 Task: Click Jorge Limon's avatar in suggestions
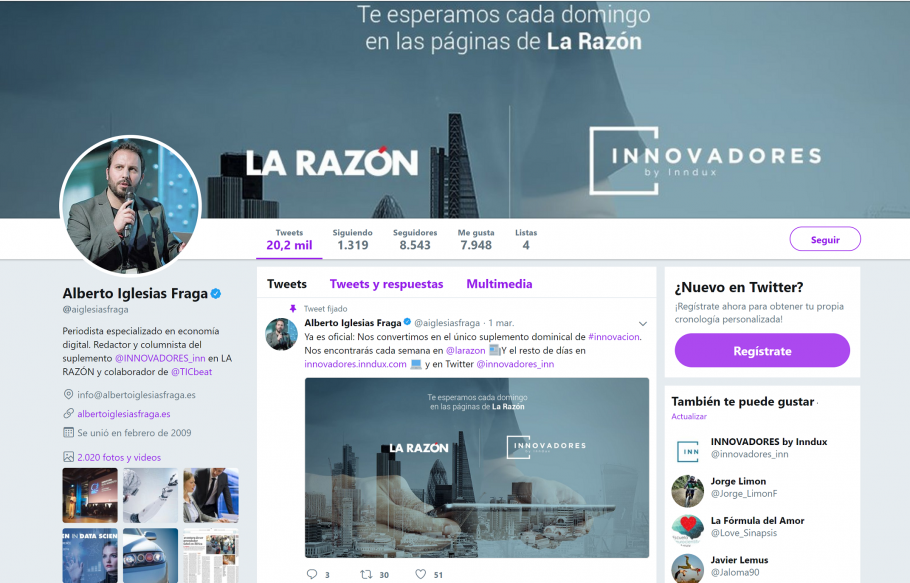tap(688, 491)
